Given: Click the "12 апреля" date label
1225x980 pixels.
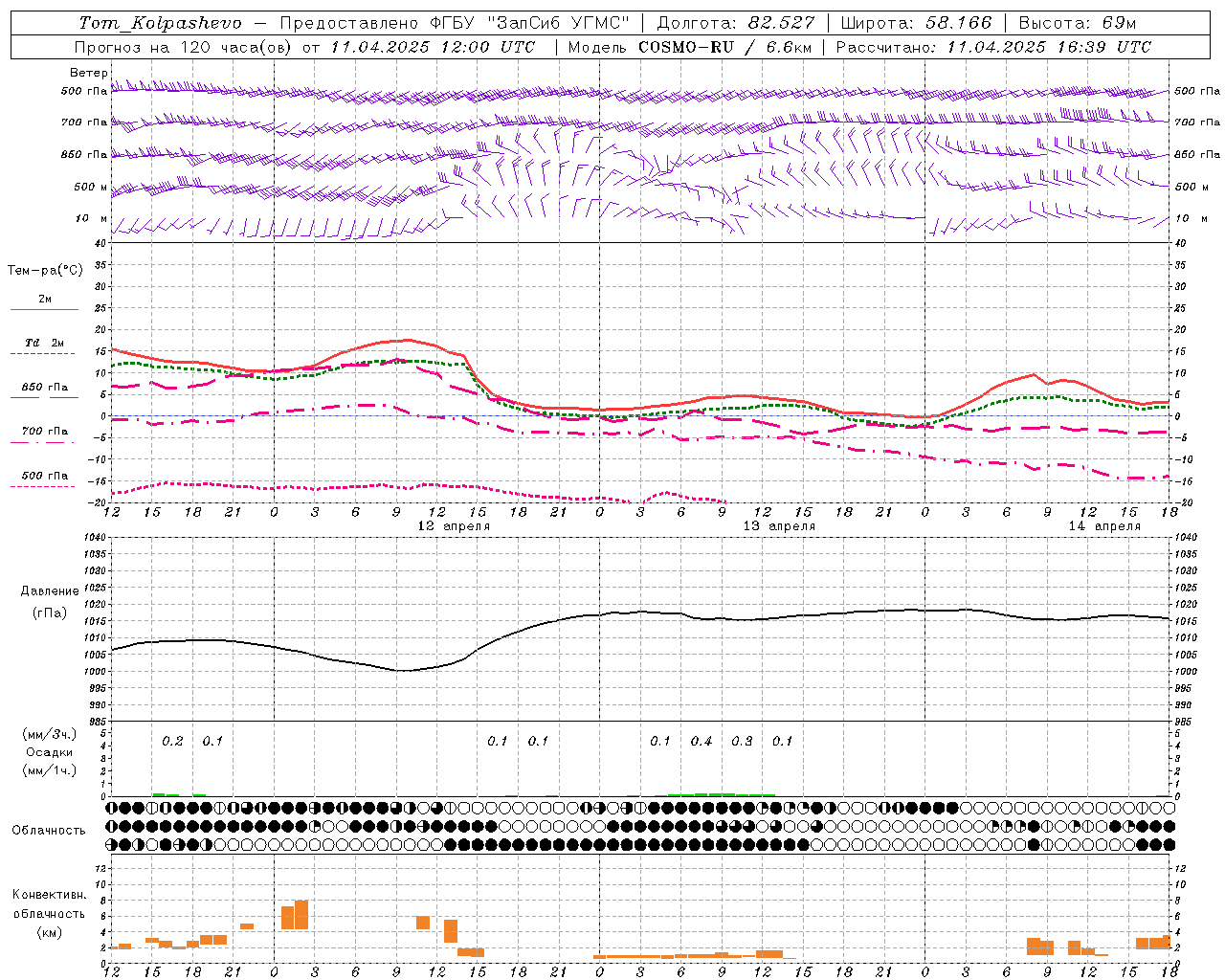Looking at the screenshot, I should [454, 526].
